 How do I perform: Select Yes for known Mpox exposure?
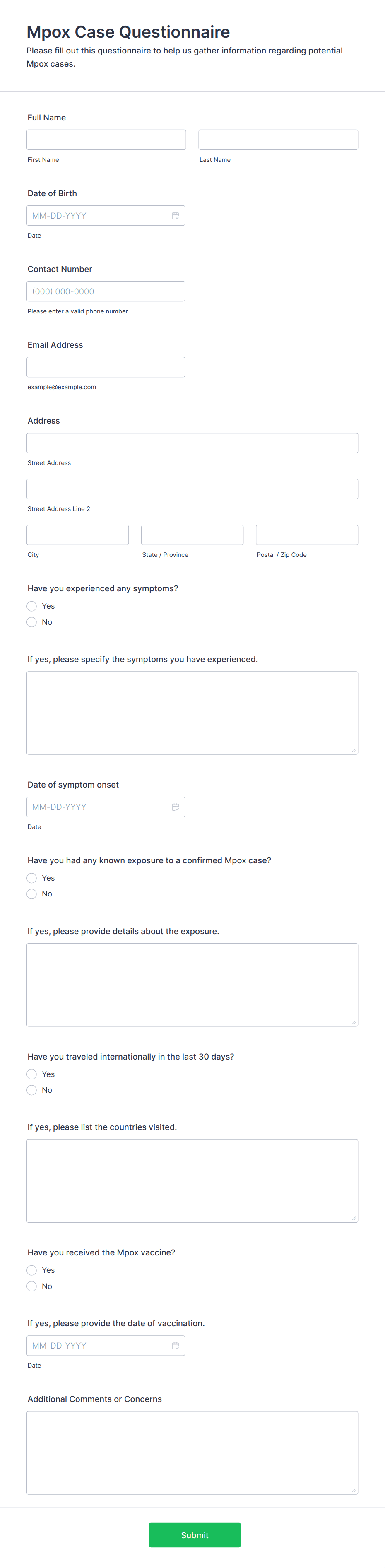[31, 878]
